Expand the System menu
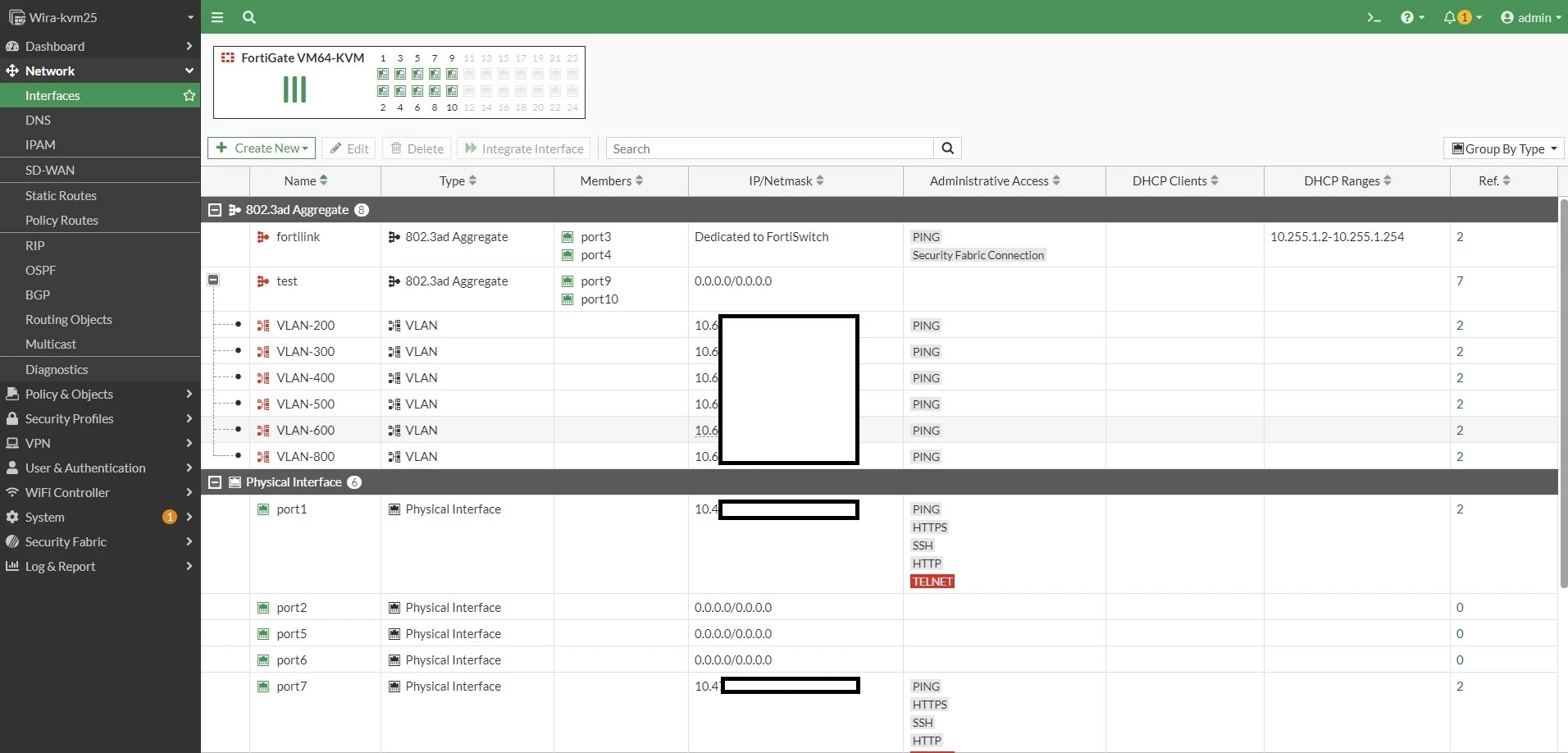 [x=100, y=517]
